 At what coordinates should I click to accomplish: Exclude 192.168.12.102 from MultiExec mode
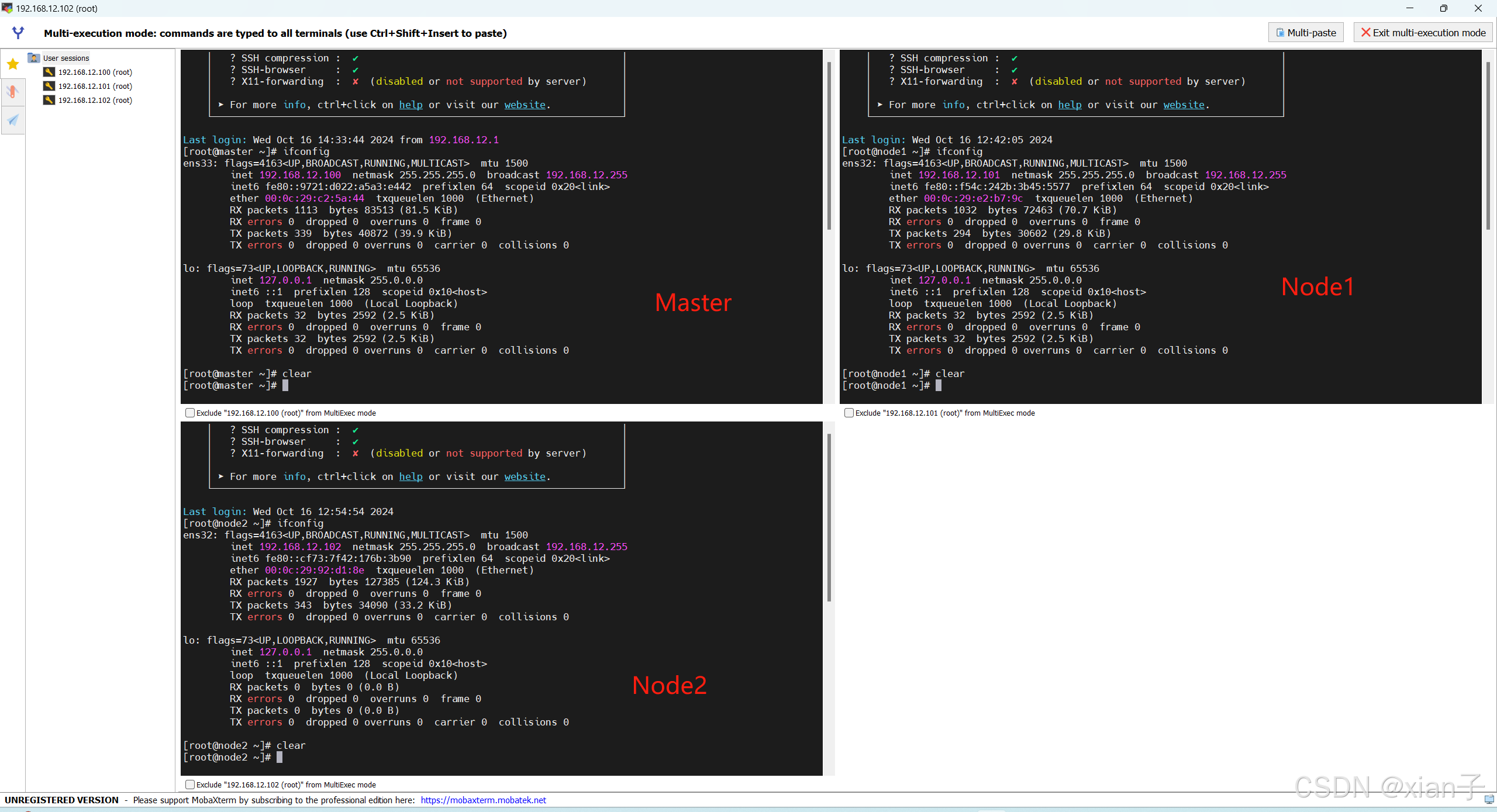point(190,785)
